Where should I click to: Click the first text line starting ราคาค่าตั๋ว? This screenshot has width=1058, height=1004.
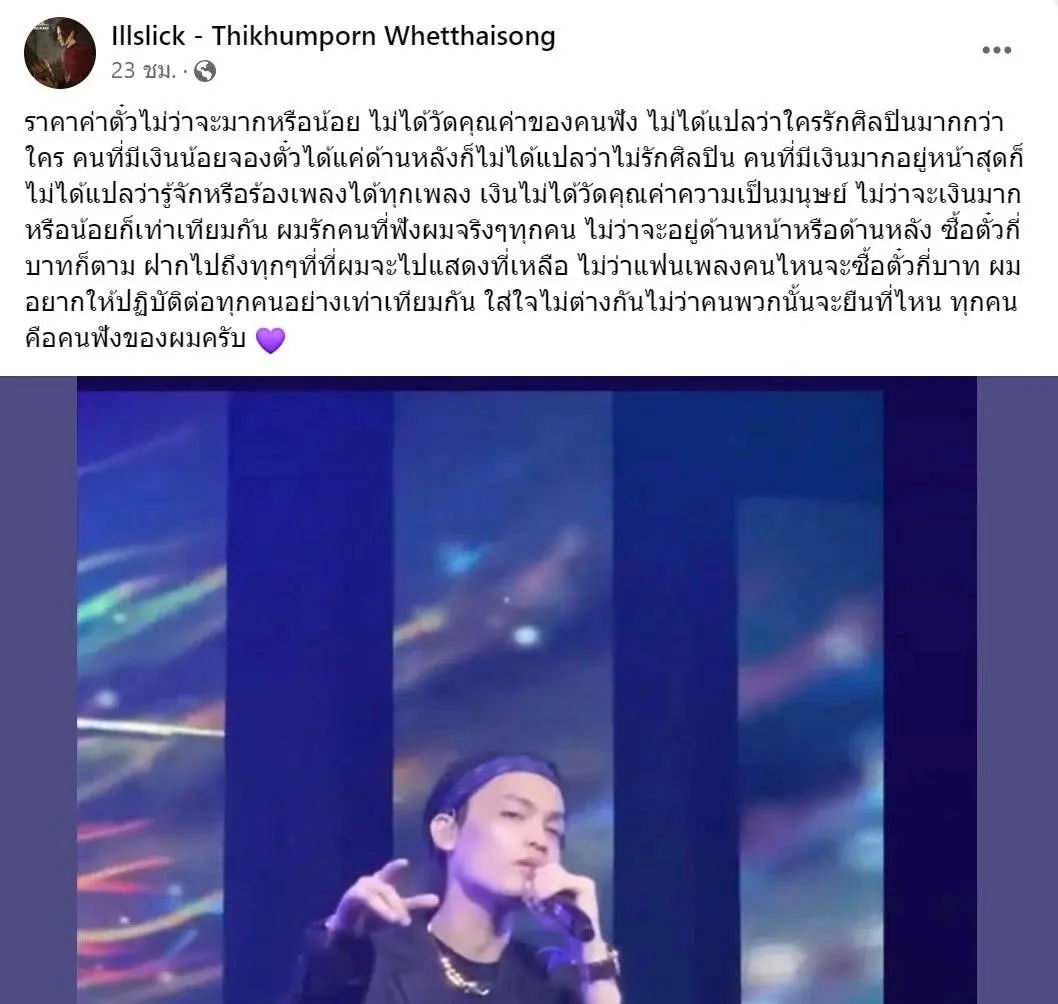(x=515, y=123)
